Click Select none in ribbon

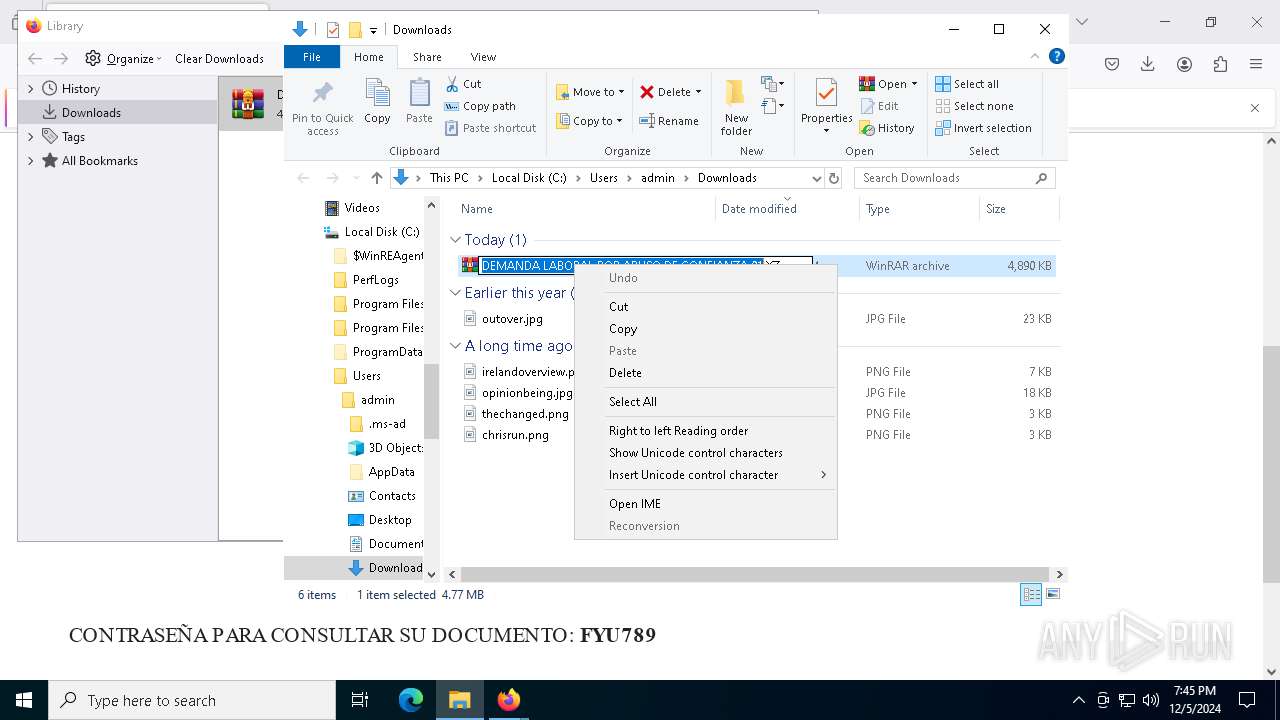pos(974,106)
